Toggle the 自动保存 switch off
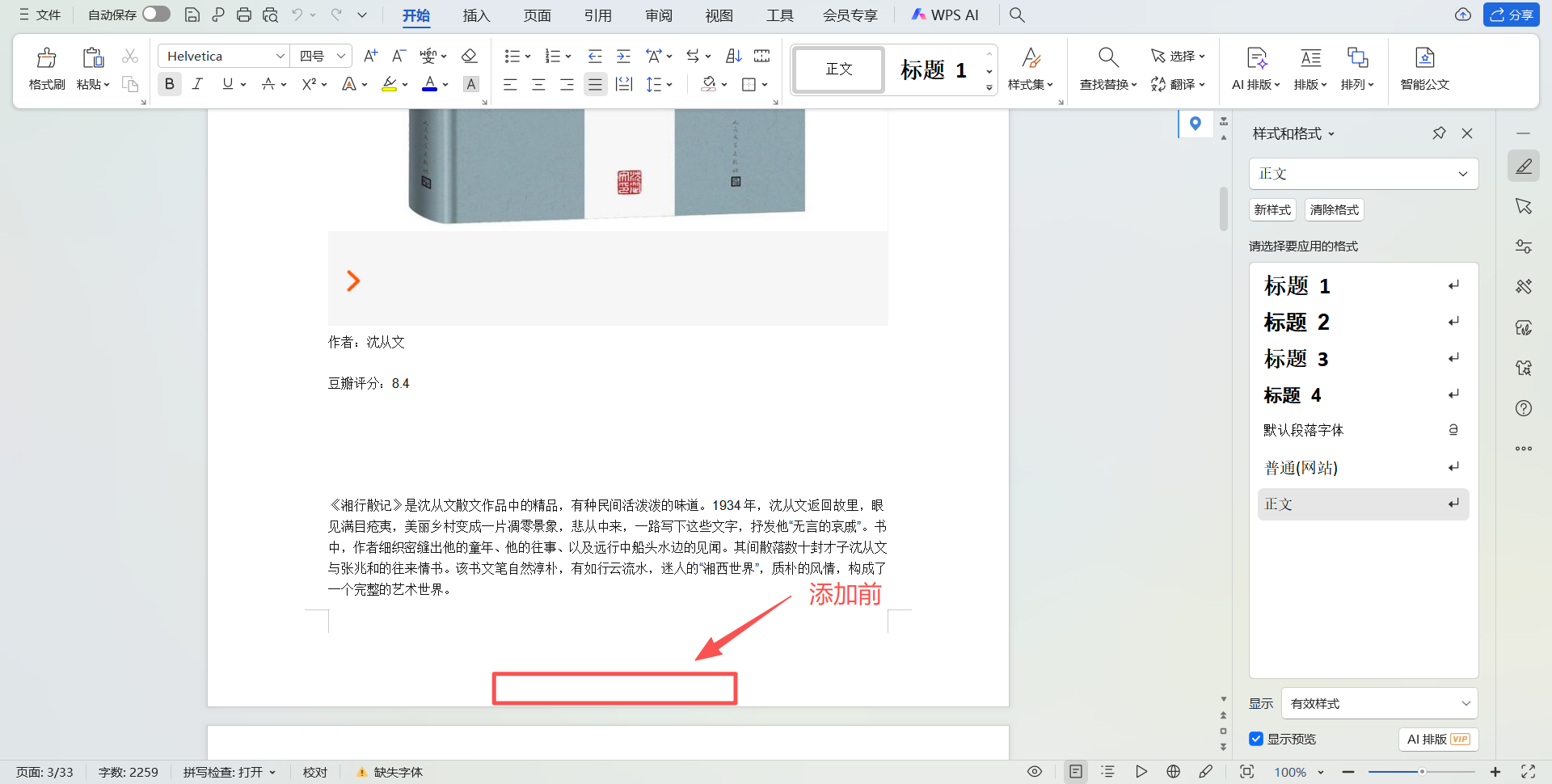Viewport: 1552px width, 784px height. 155,14
